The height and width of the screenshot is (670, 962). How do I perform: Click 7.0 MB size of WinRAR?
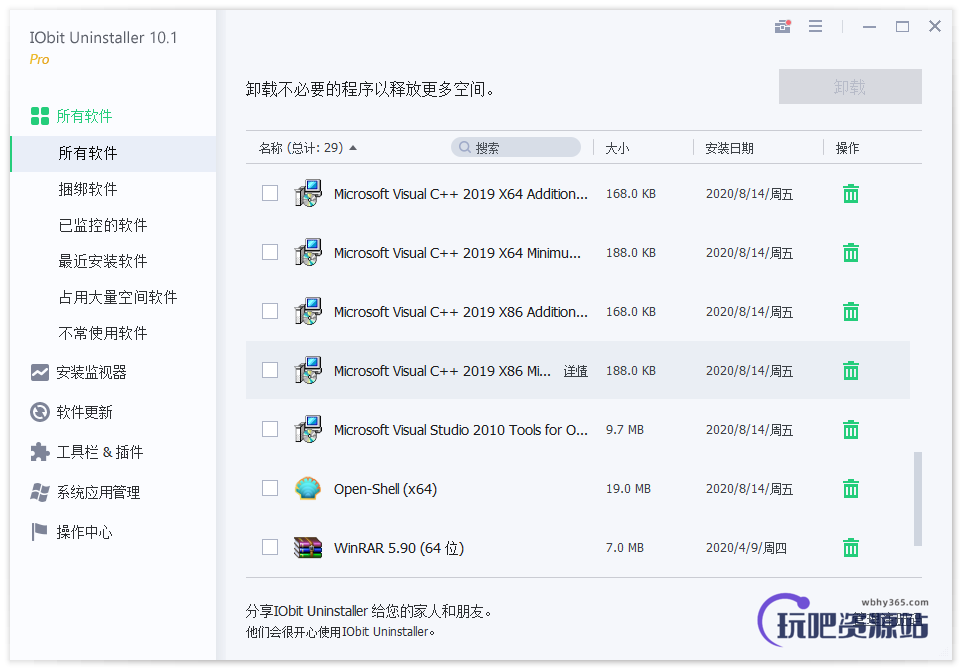[625, 547]
